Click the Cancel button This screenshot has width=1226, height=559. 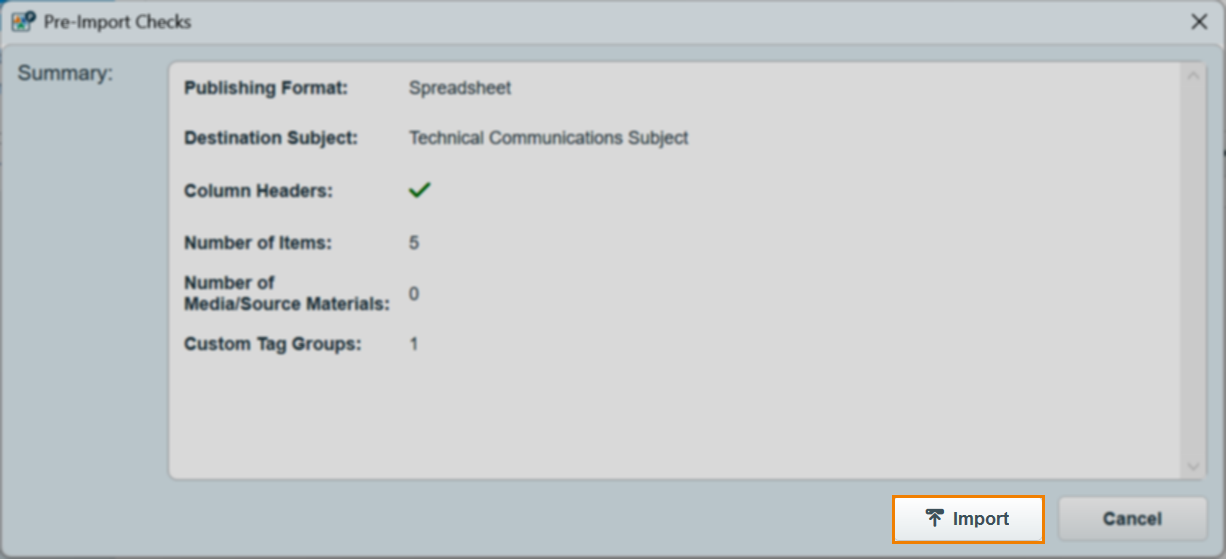click(1132, 519)
